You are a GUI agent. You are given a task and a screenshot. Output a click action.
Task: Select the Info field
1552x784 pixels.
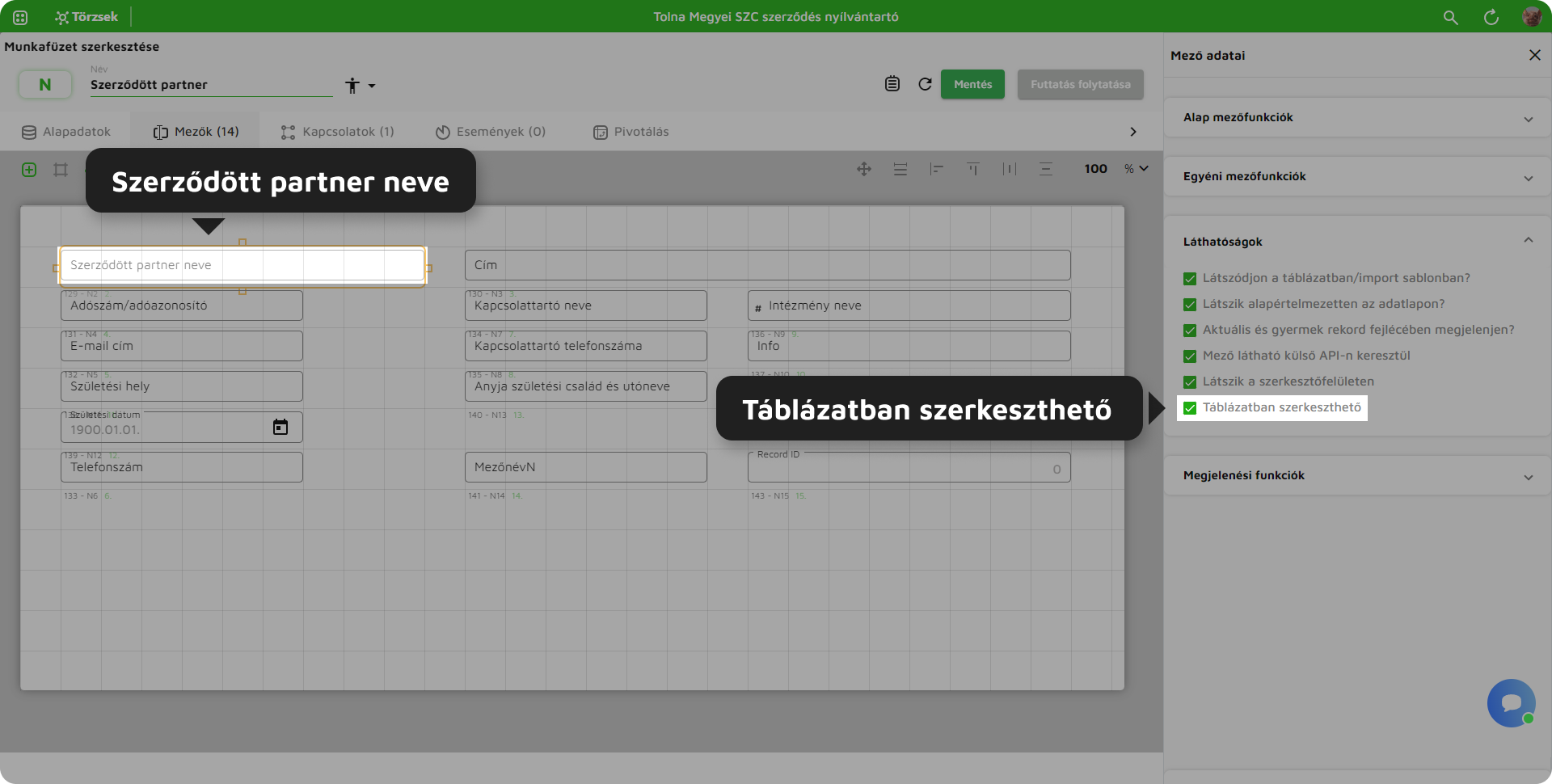coord(909,346)
